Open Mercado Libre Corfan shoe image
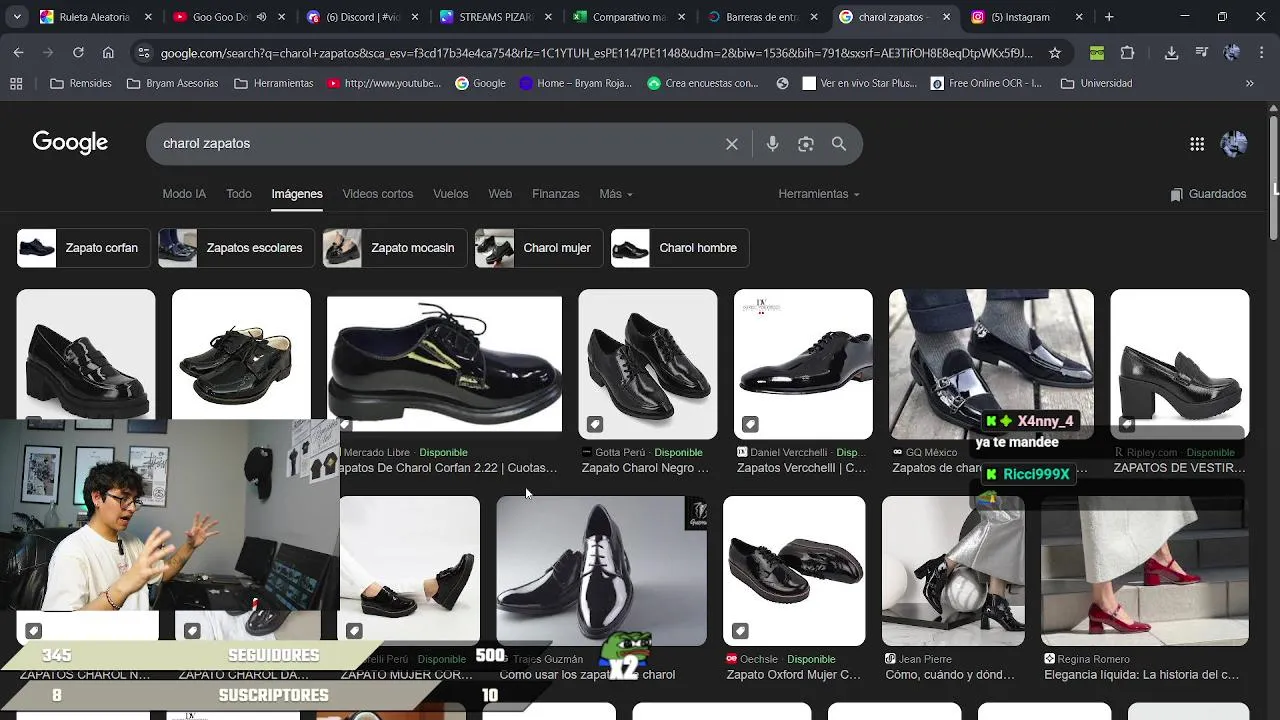 click(x=444, y=364)
